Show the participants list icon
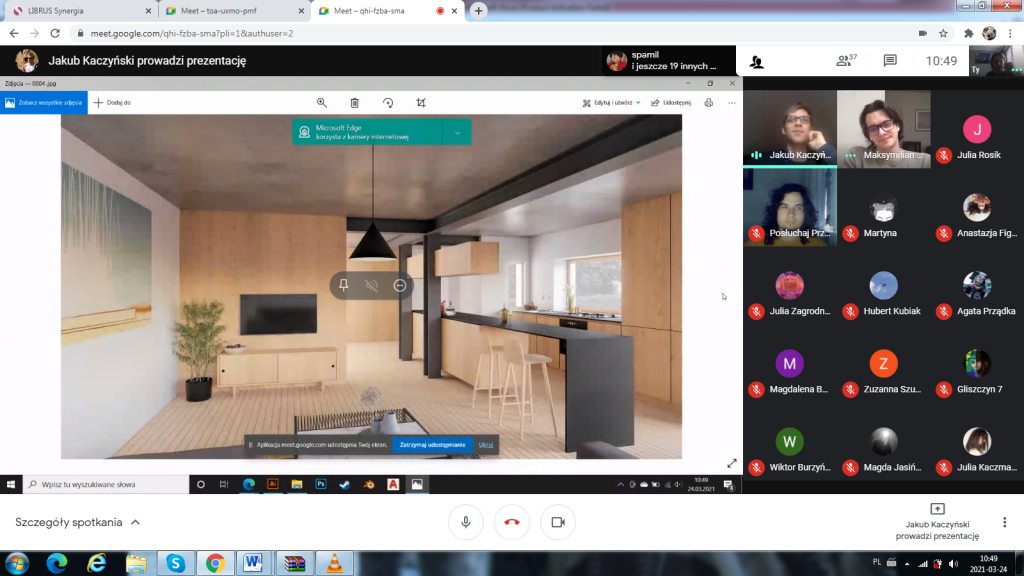This screenshot has height=576, width=1024. 846,61
